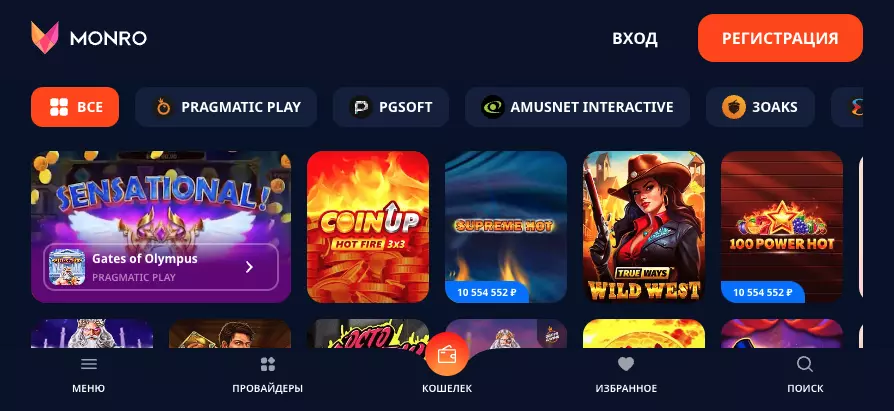
Task: Click the Вход login link
Action: pyautogui.click(x=635, y=39)
